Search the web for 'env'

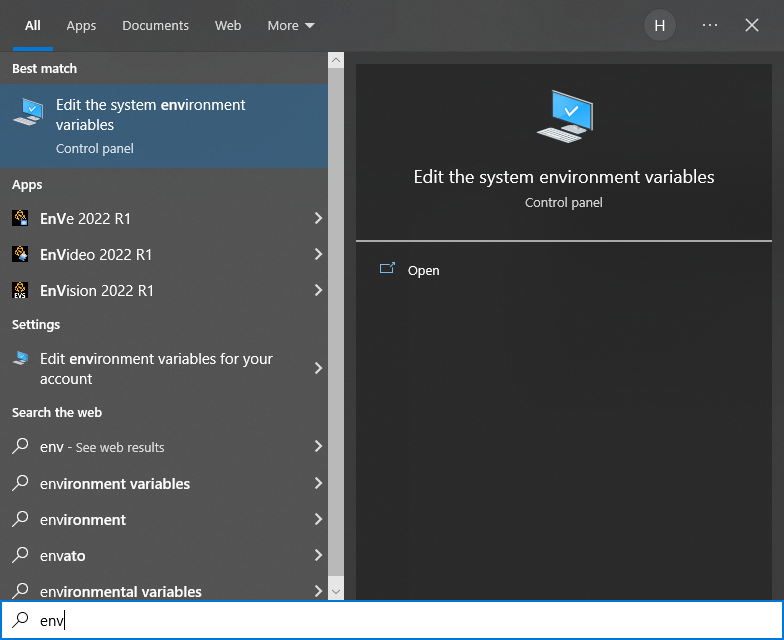click(164, 446)
